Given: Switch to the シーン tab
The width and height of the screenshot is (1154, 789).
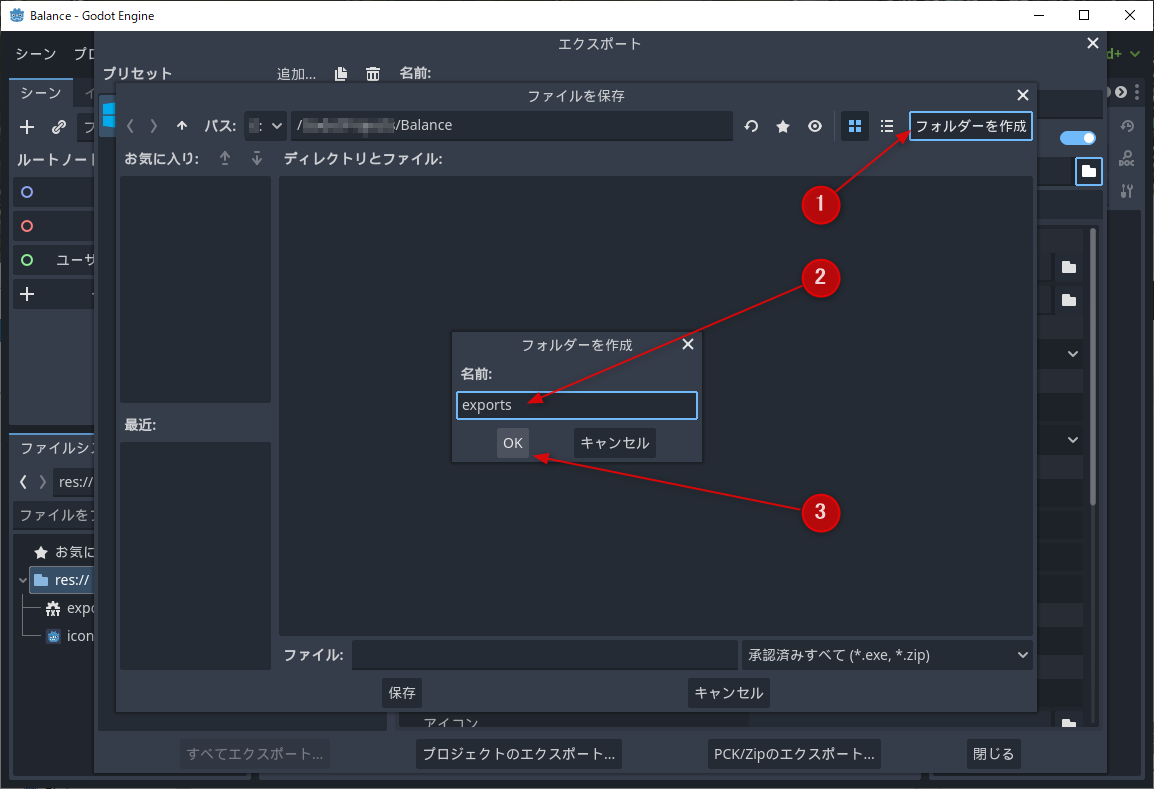Looking at the screenshot, I should coord(40,92).
